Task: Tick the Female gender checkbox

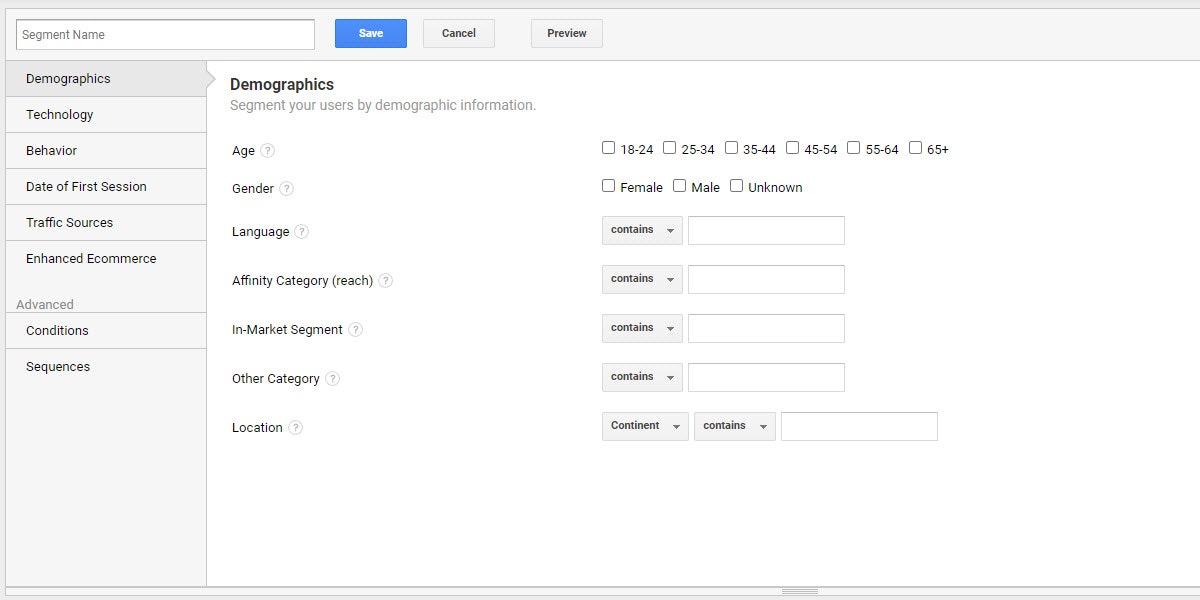Action: [609, 186]
